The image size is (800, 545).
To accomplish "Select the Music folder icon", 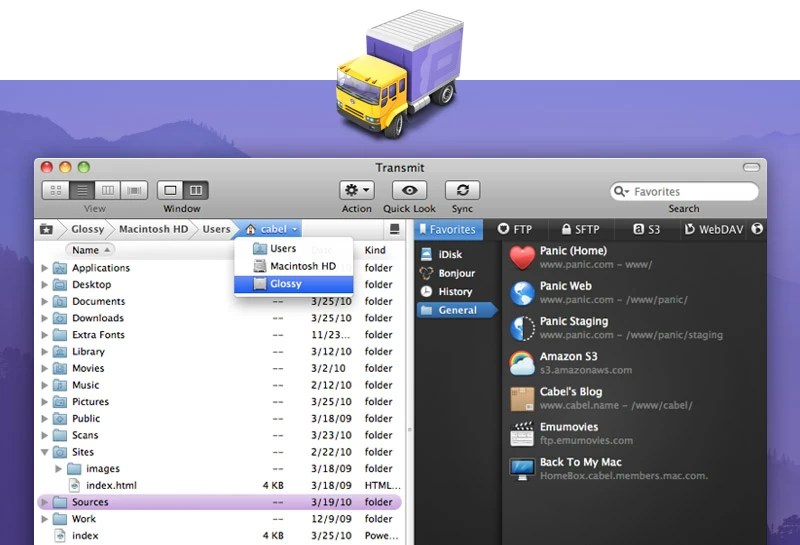I will tap(60, 385).
